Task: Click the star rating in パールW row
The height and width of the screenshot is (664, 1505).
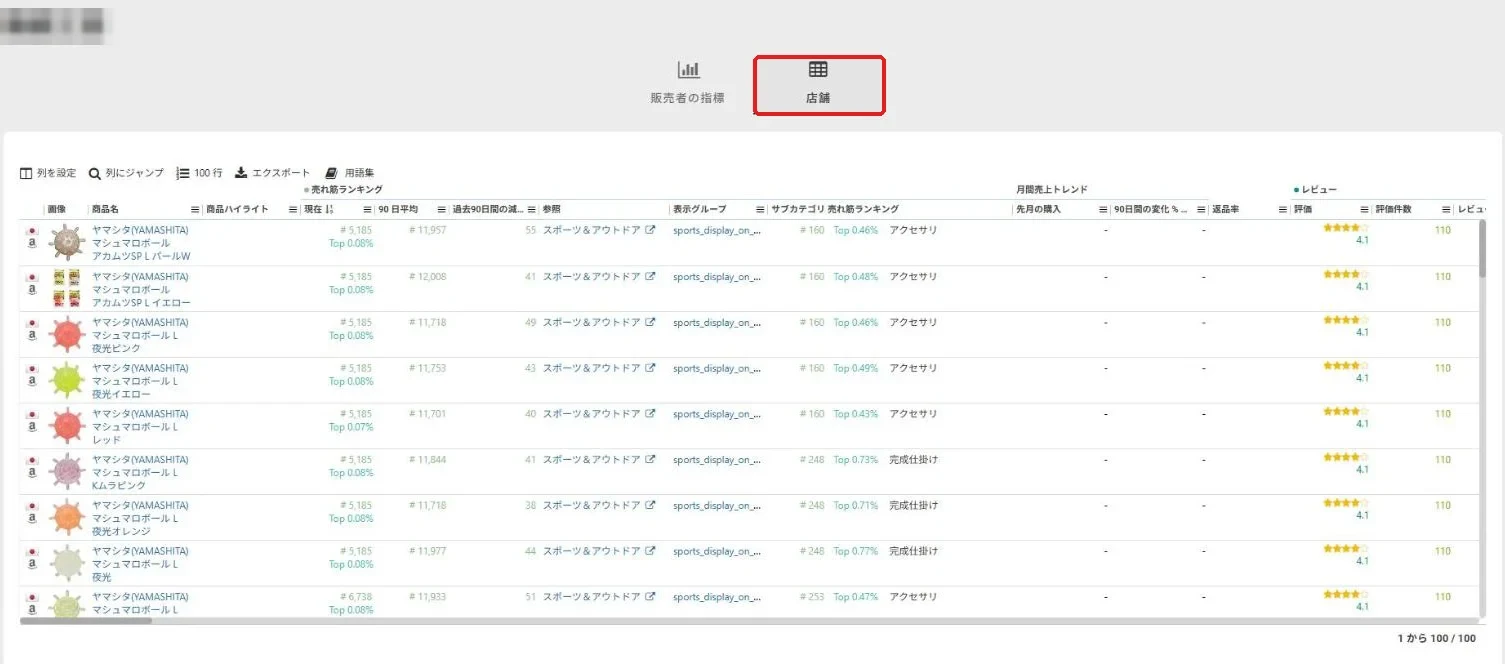Action: 1346,228
